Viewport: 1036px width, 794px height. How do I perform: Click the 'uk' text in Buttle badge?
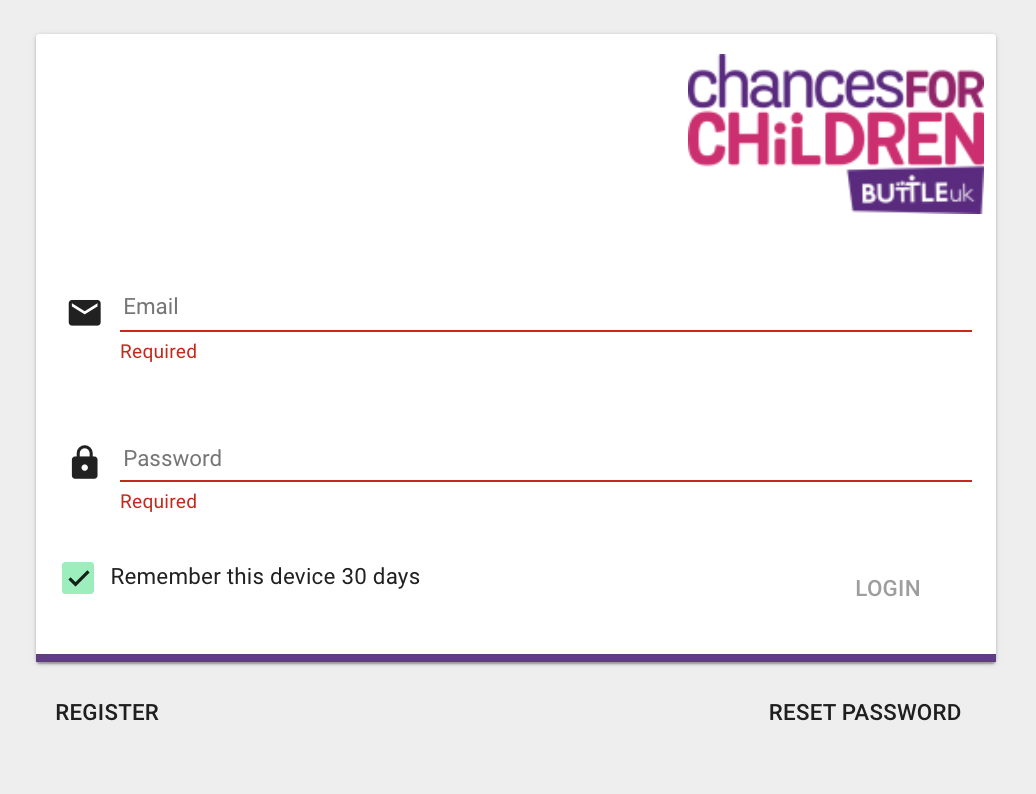961,192
